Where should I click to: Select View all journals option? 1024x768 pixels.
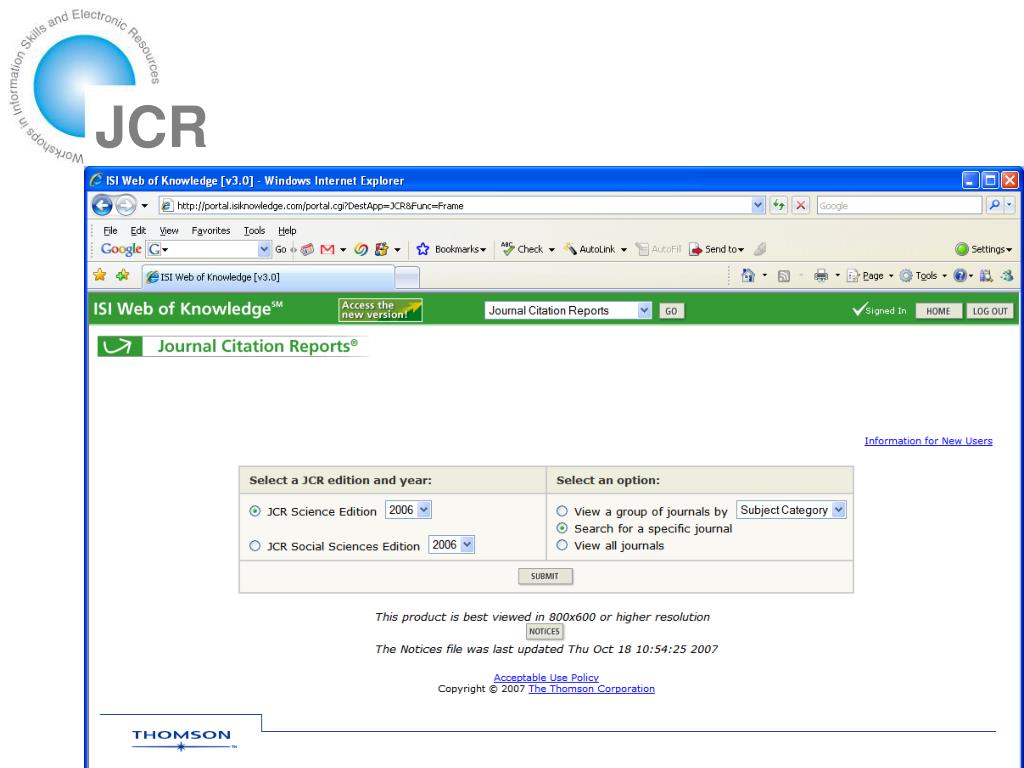pyautogui.click(x=562, y=545)
